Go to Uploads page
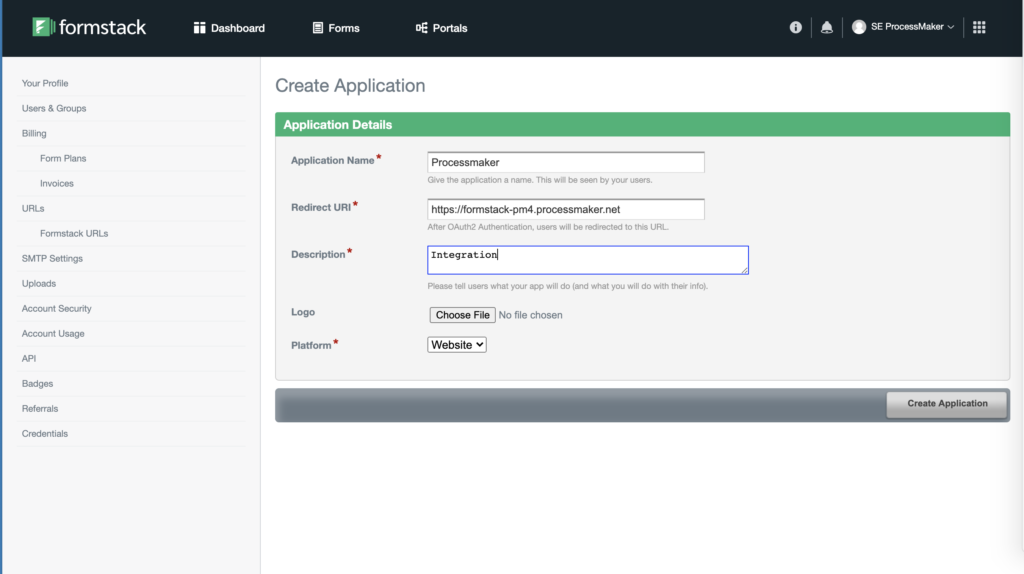This screenshot has width=1024, height=574. [39, 283]
